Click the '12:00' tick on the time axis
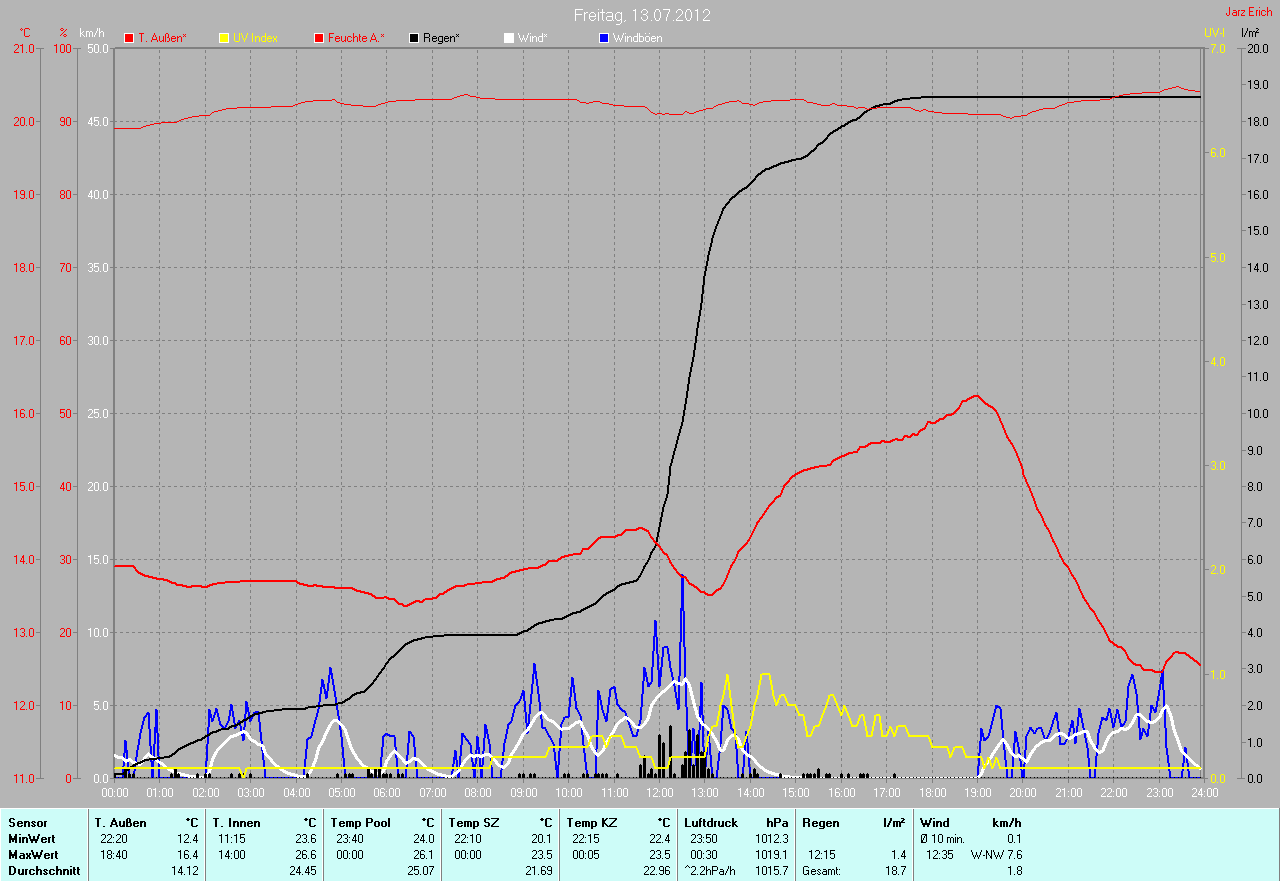Image resolution: width=1280 pixels, height=881 pixels. click(x=660, y=793)
